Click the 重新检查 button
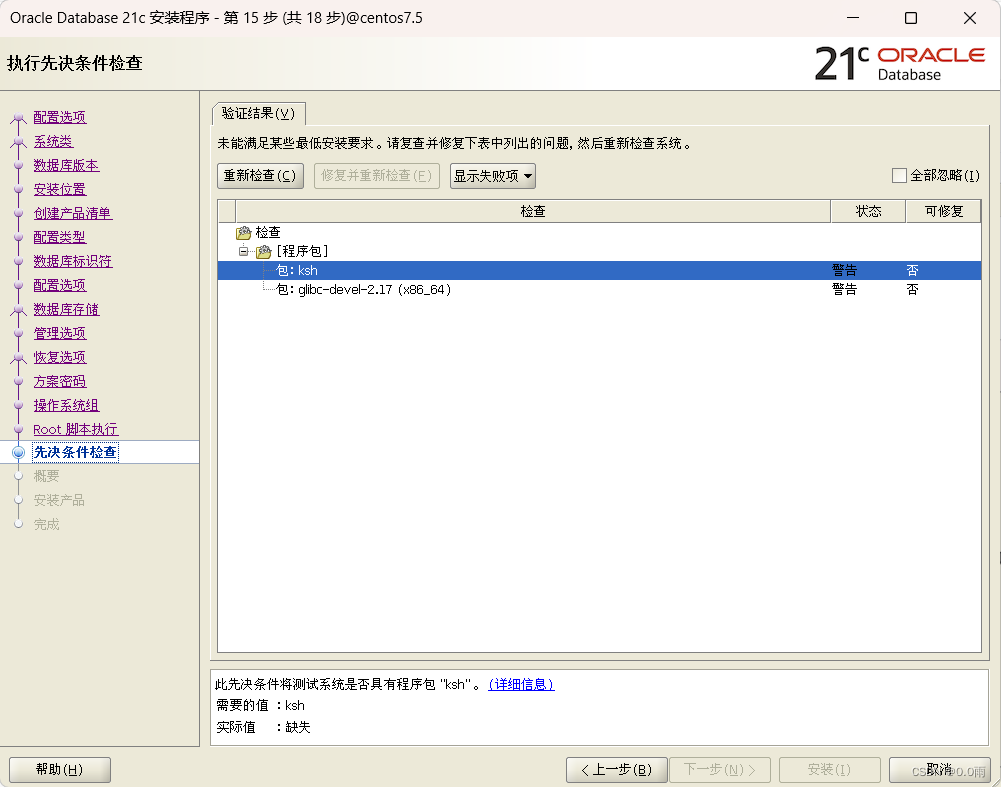This screenshot has height=787, width=1001. 260,175
